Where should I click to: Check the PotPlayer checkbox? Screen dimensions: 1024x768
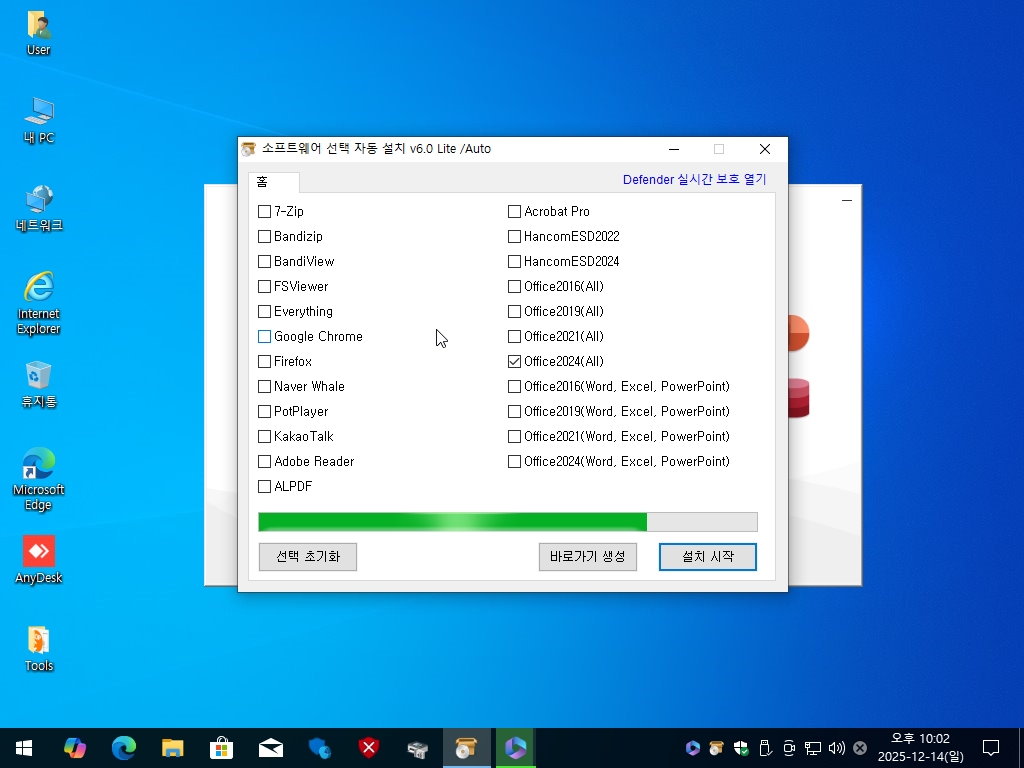(264, 411)
